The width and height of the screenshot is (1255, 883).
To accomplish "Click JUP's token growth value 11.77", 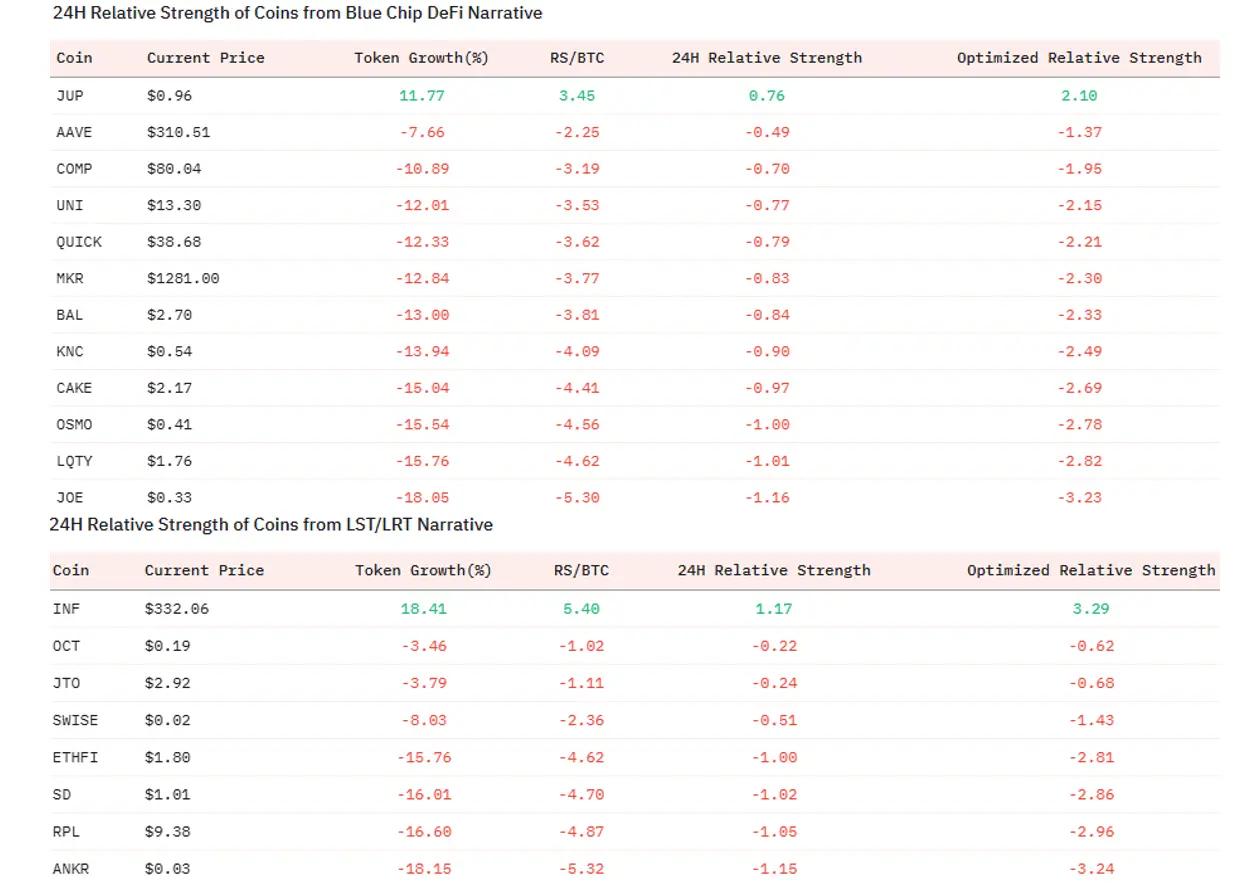I will [421, 96].
